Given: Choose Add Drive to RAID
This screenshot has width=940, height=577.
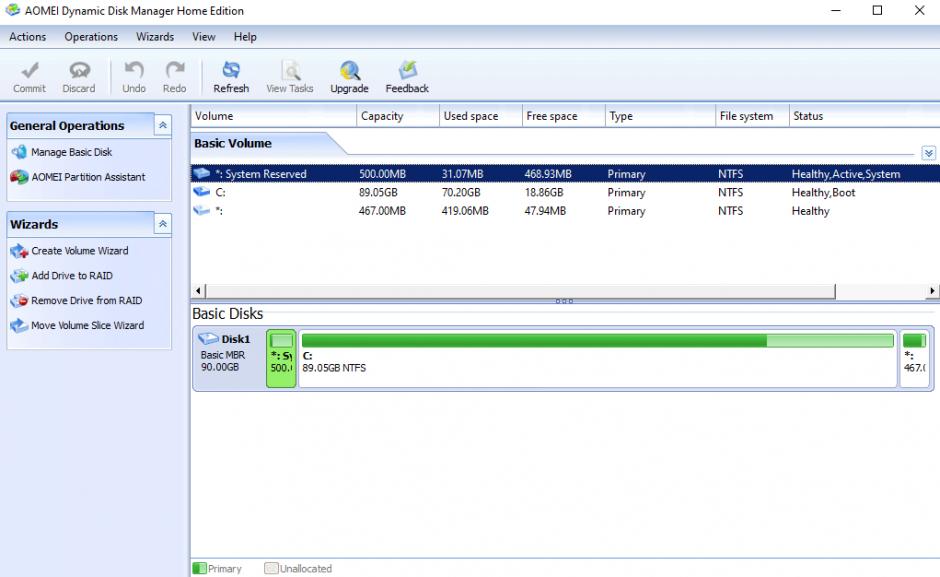Looking at the screenshot, I should (72, 276).
